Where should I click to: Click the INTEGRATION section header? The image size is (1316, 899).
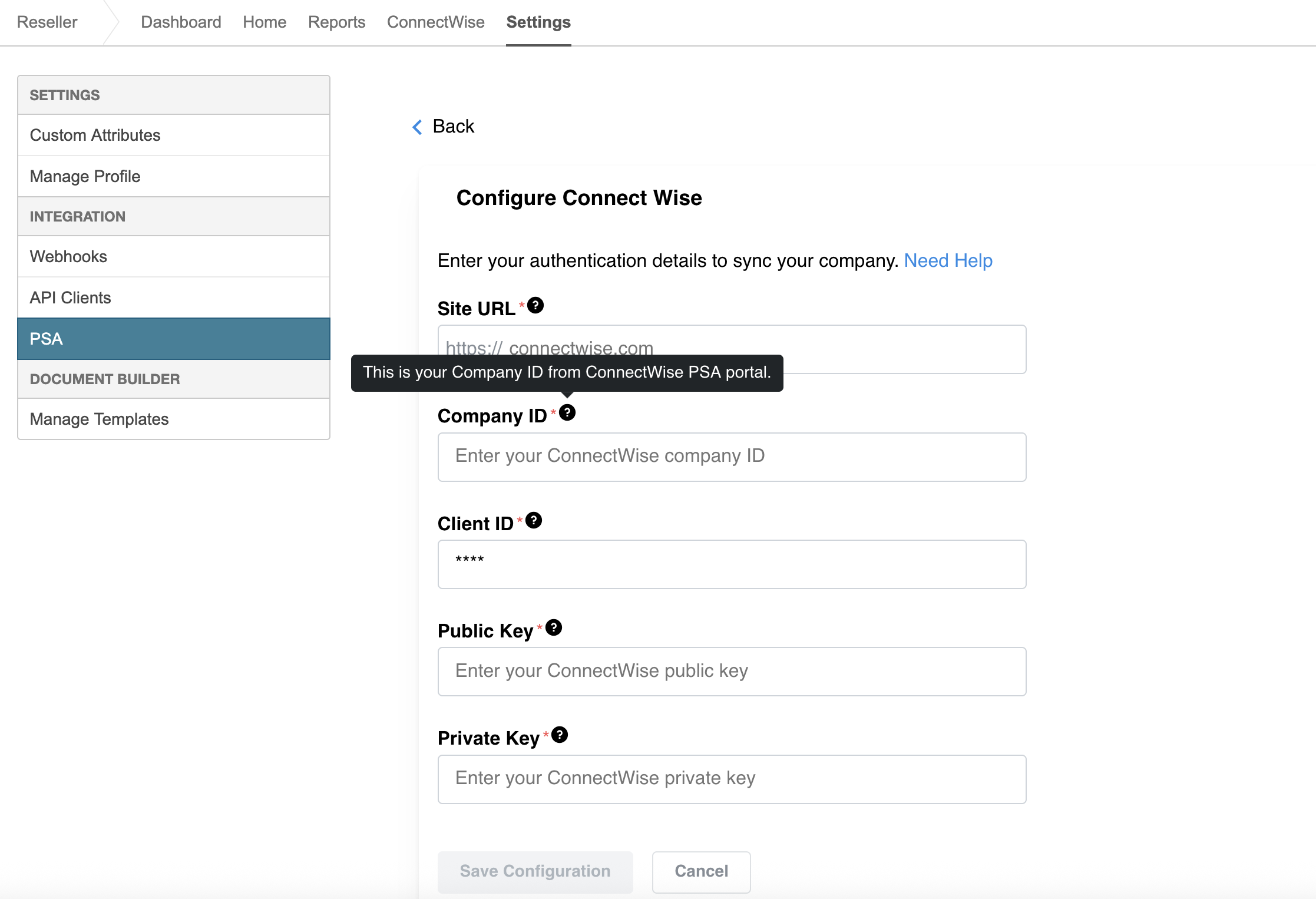(x=174, y=216)
